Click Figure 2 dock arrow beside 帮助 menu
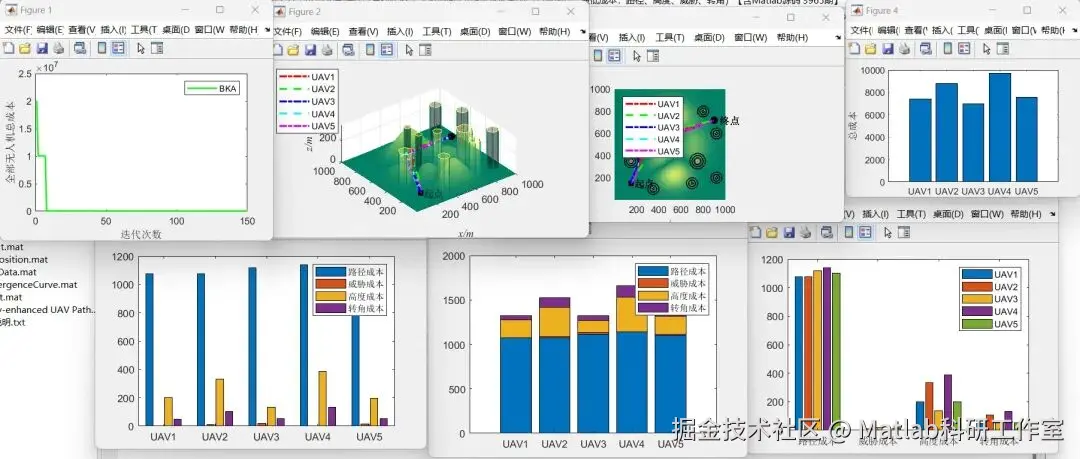The height and width of the screenshot is (459, 1080). pos(581,32)
